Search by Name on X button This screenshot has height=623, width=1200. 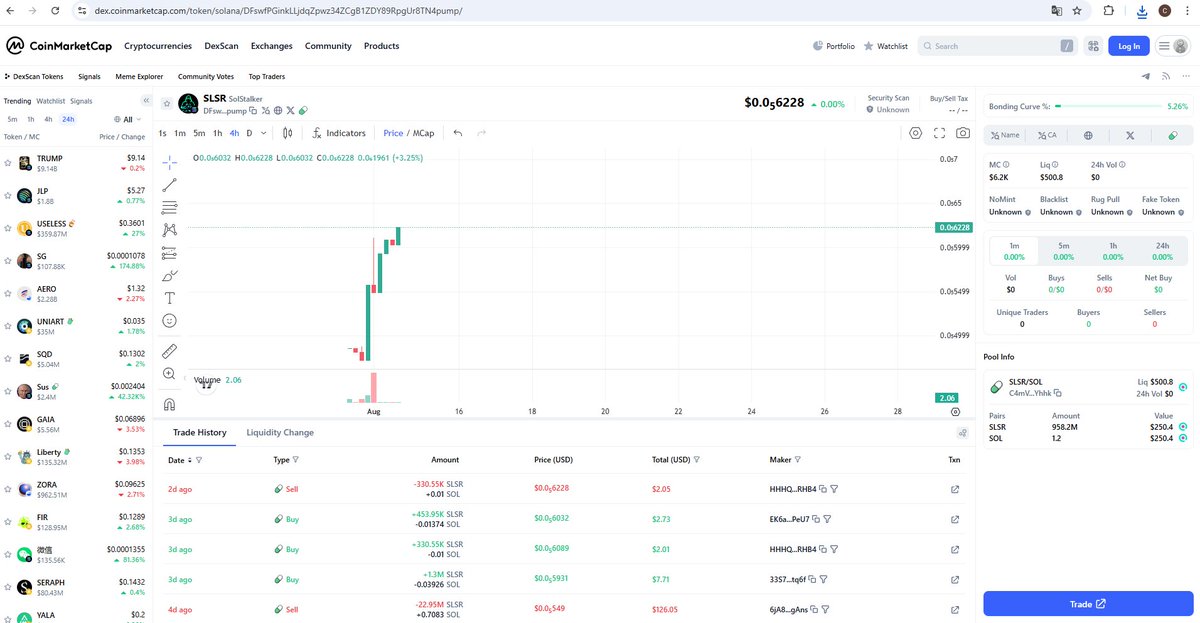coord(1003,135)
